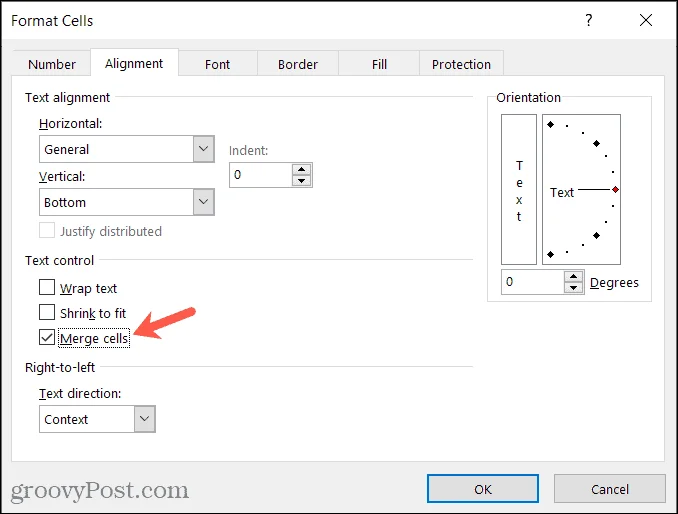
Task: Click the red diamond orientation marker
Action: click(x=615, y=189)
